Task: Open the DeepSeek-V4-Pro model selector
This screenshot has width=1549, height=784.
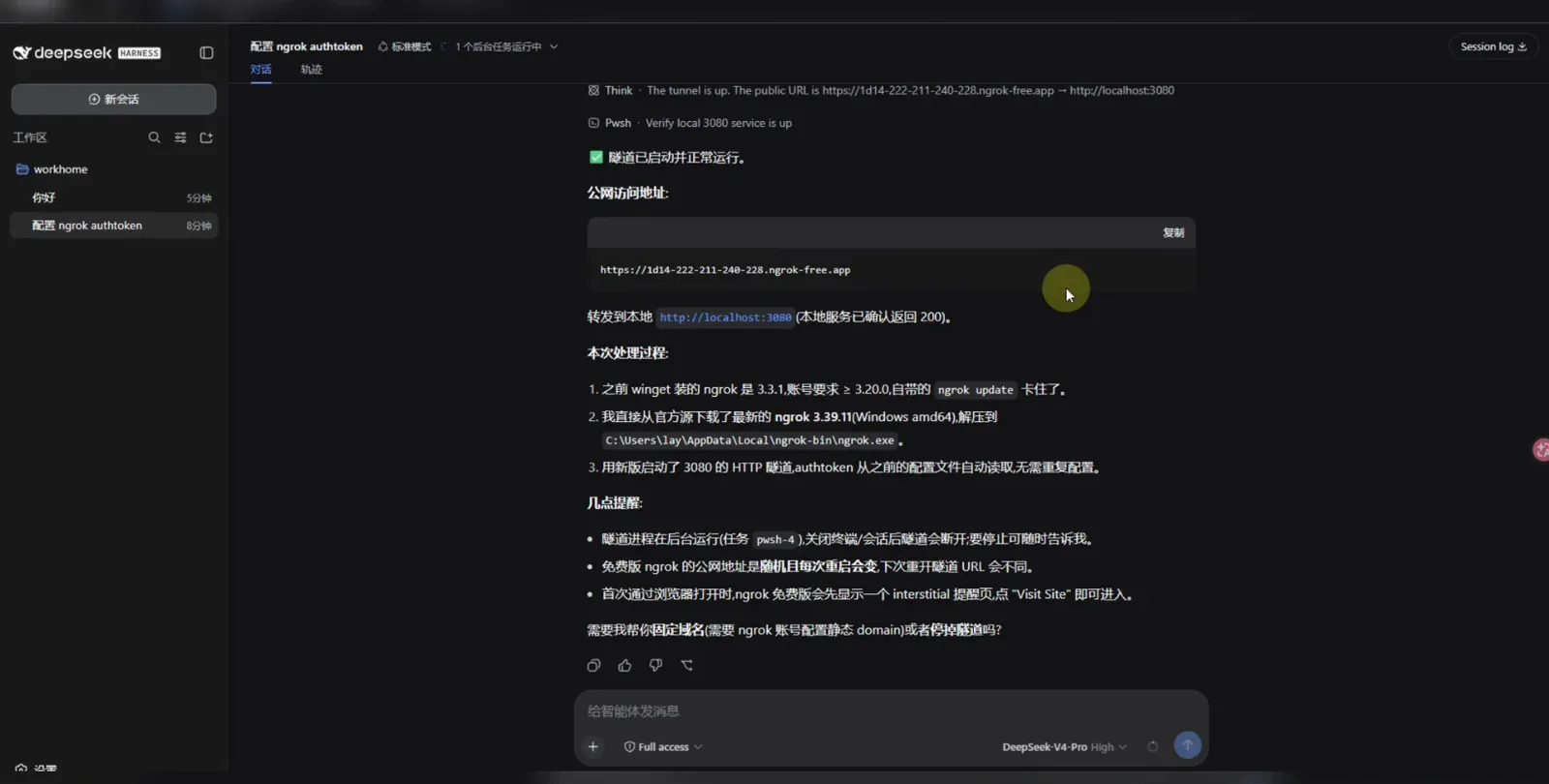Action: click(1064, 746)
